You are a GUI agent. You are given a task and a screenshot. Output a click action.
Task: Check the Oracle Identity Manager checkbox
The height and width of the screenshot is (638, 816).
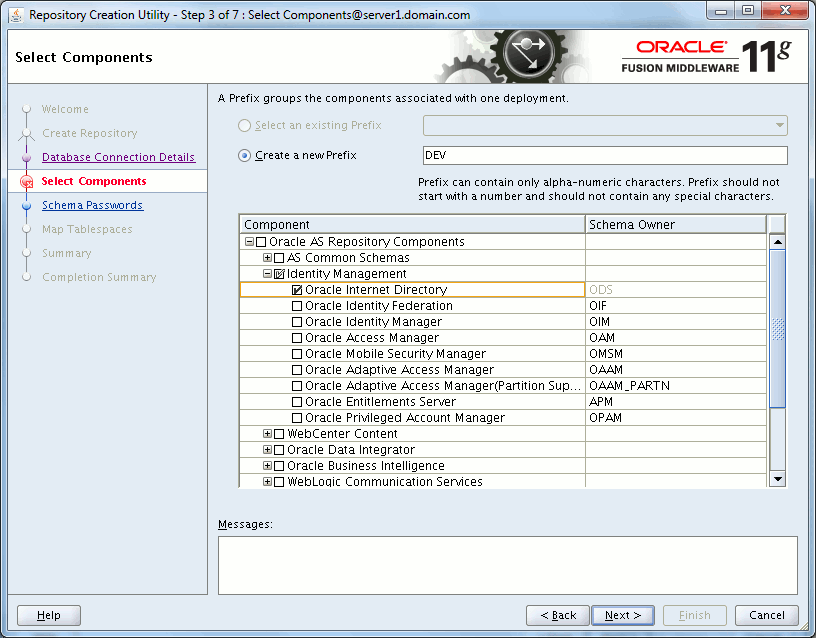point(297,322)
